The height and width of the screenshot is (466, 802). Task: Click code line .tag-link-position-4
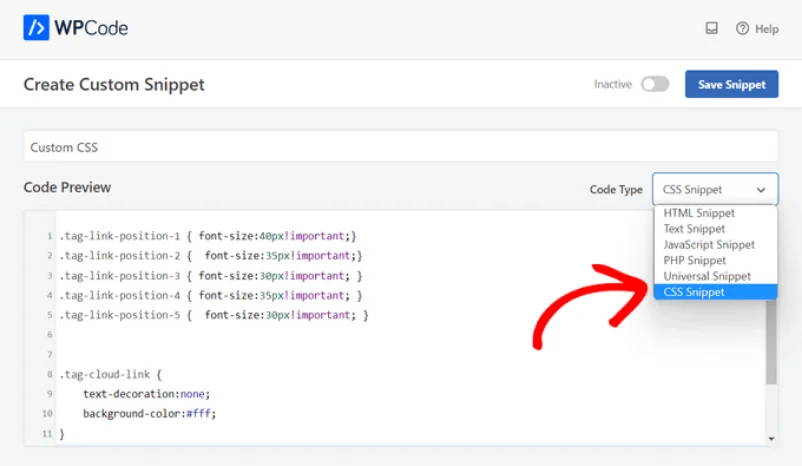click(211, 296)
